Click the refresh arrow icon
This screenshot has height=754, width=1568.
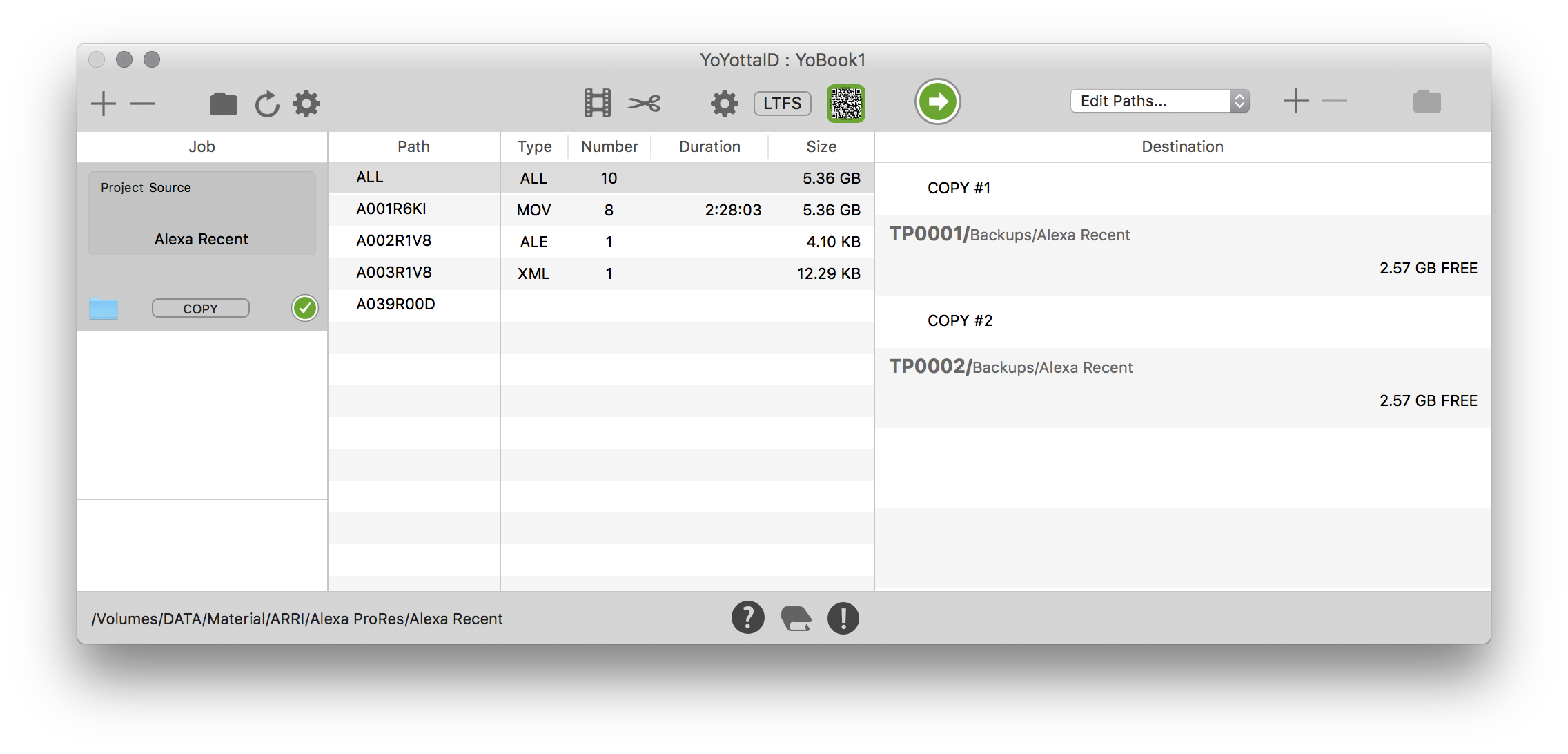[267, 104]
